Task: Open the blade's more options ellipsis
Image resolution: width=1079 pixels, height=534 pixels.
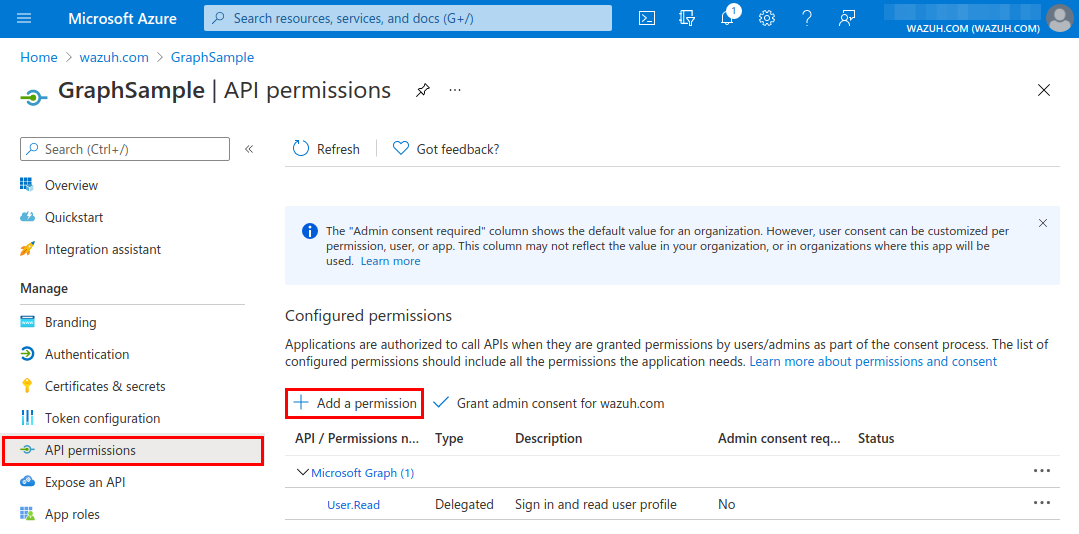Action: [x=455, y=90]
